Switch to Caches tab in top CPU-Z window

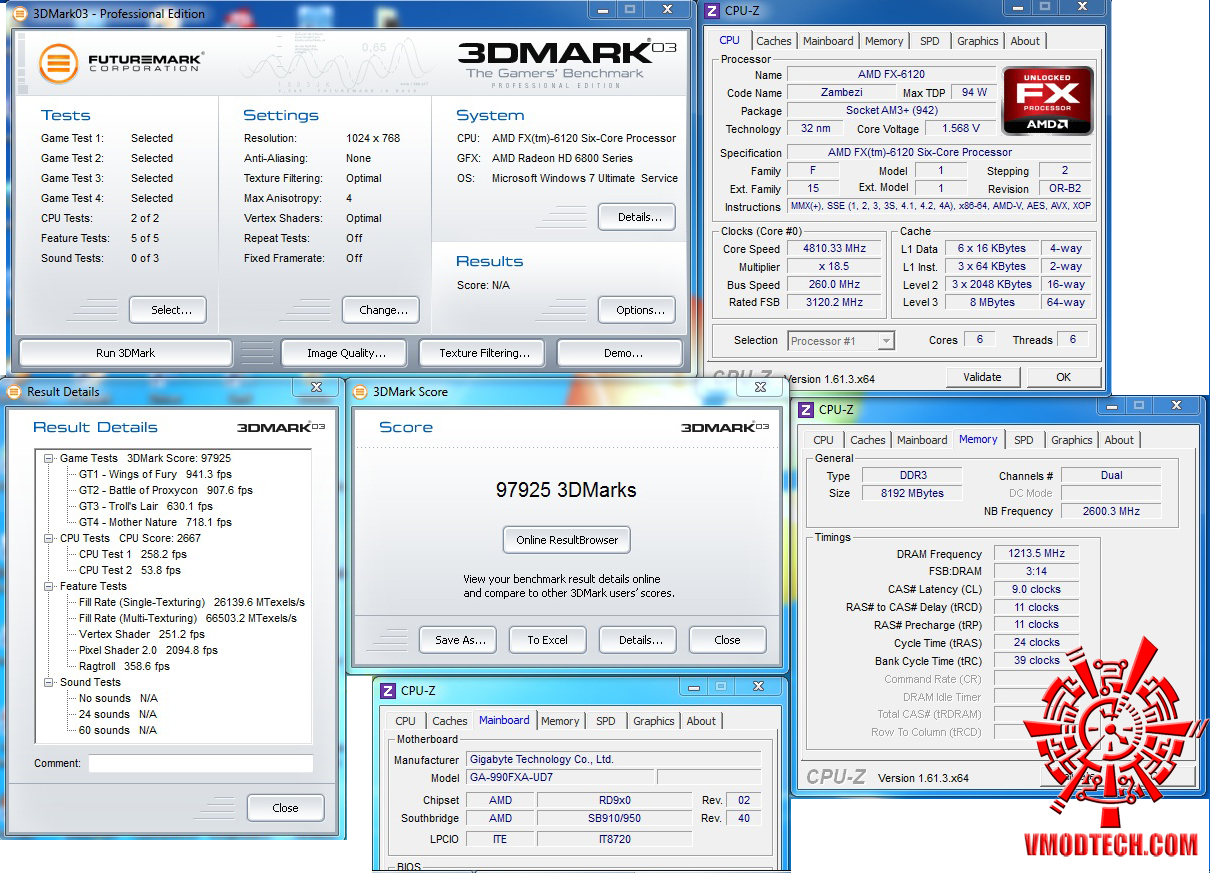tap(773, 41)
